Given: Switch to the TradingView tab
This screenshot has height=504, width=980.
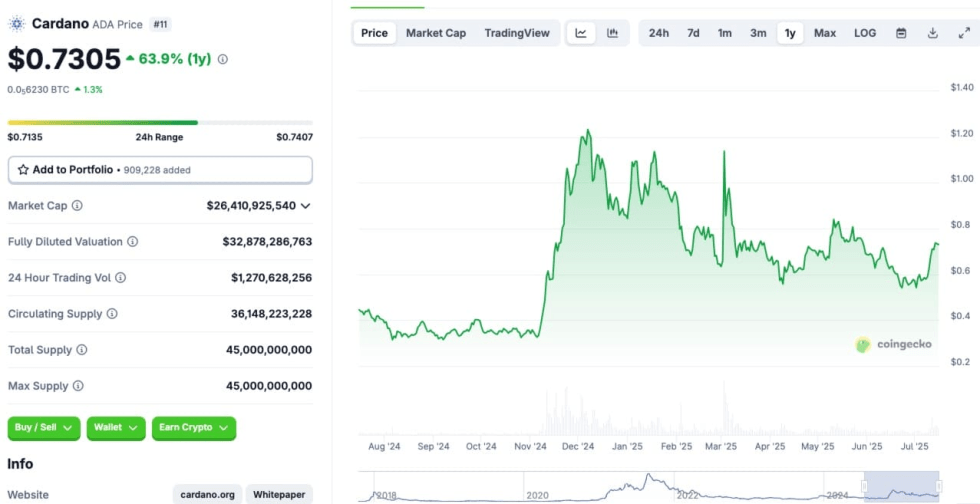Looking at the screenshot, I should 517,33.
